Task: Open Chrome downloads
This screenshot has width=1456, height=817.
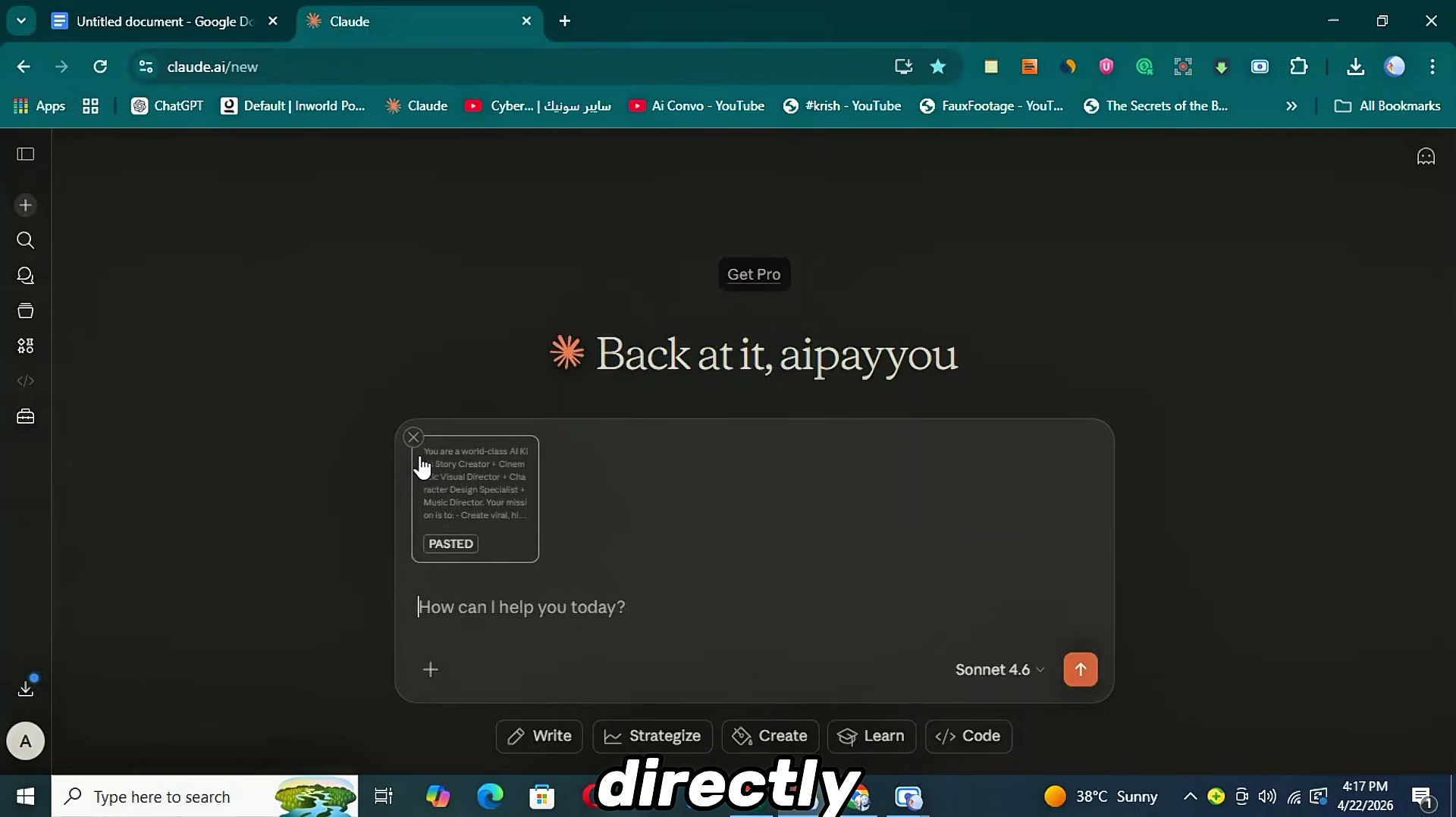Action: click(x=1356, y=67)
